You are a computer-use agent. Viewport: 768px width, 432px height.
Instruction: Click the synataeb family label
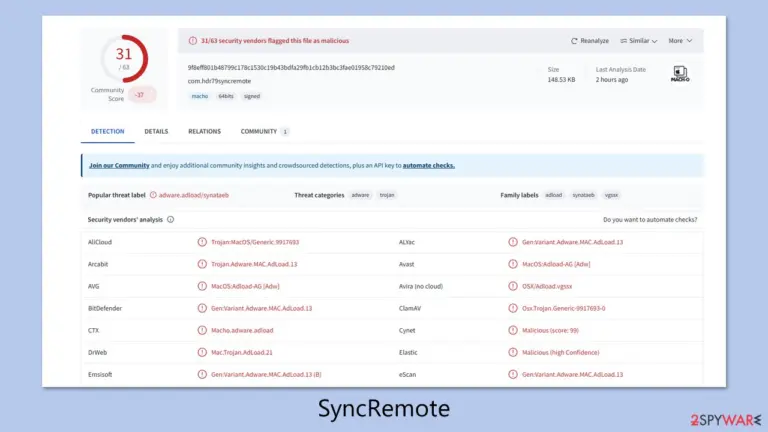pos(583,195)
